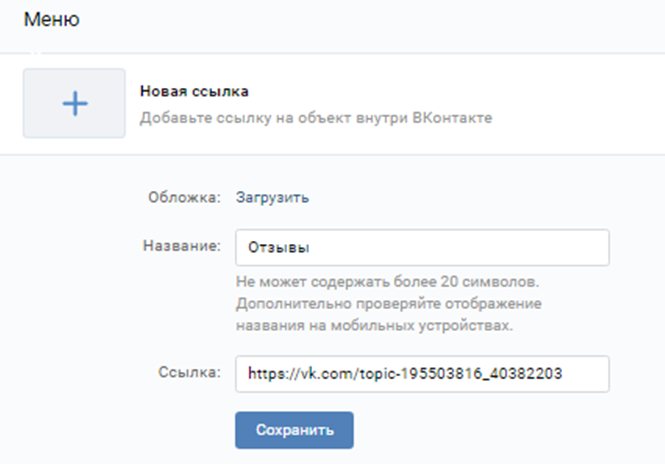
Task: Click the "Ссылка:" label
Action: (x=190, y=372)
